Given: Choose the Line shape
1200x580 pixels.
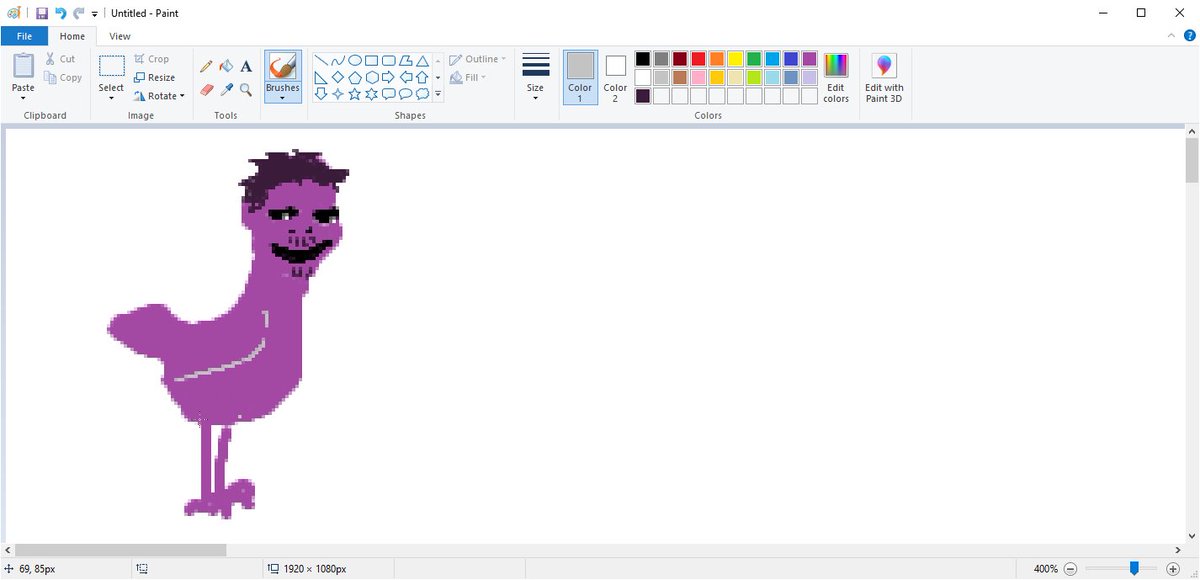Looking at the screenshot, I should [321, 60].
